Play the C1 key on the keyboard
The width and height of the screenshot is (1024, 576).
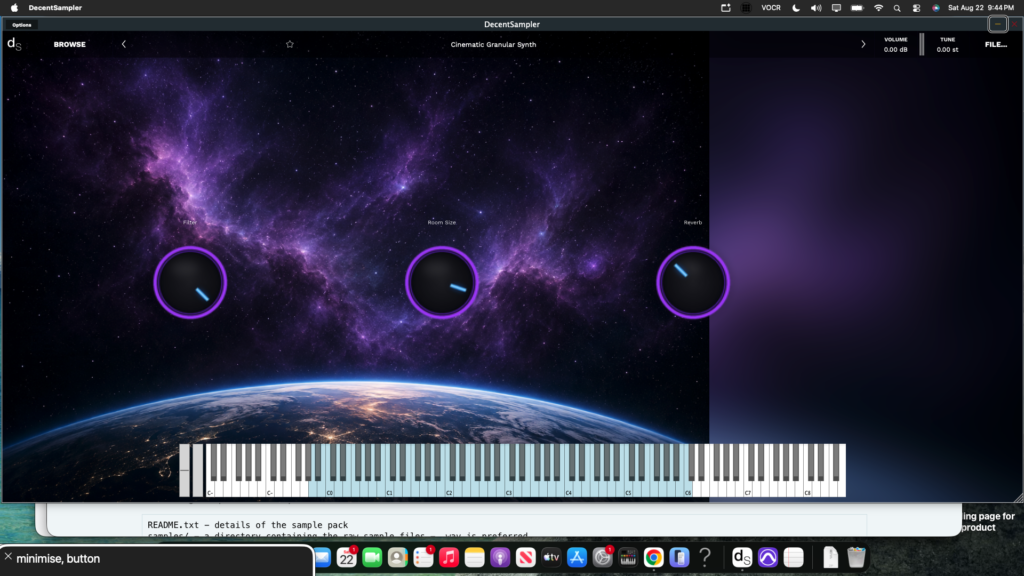point(390,487)
